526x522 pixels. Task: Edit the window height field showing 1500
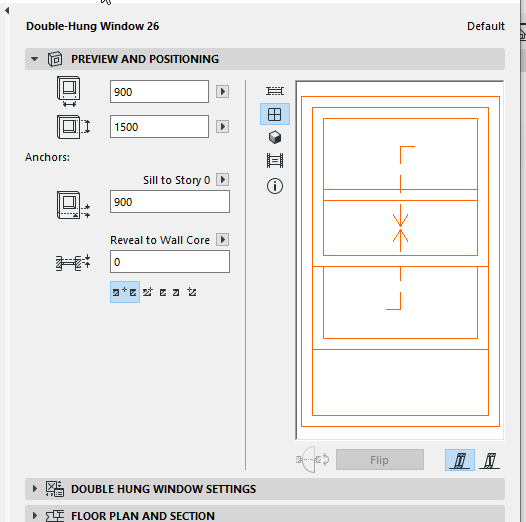pyautogui.click(x=159, y=127)
